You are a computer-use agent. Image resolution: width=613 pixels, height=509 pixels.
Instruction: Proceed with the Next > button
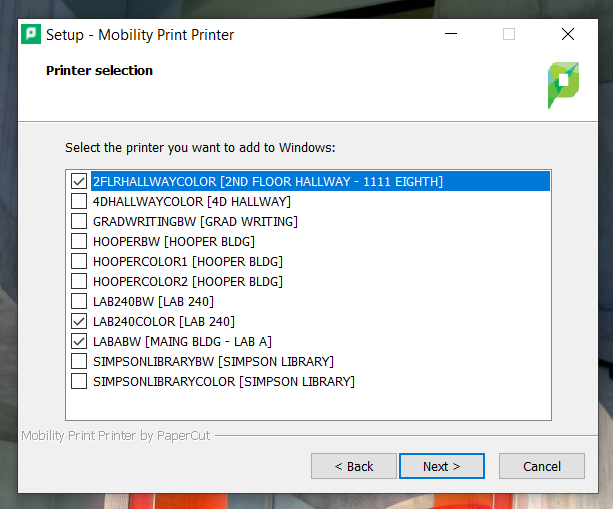coord(442,466)
